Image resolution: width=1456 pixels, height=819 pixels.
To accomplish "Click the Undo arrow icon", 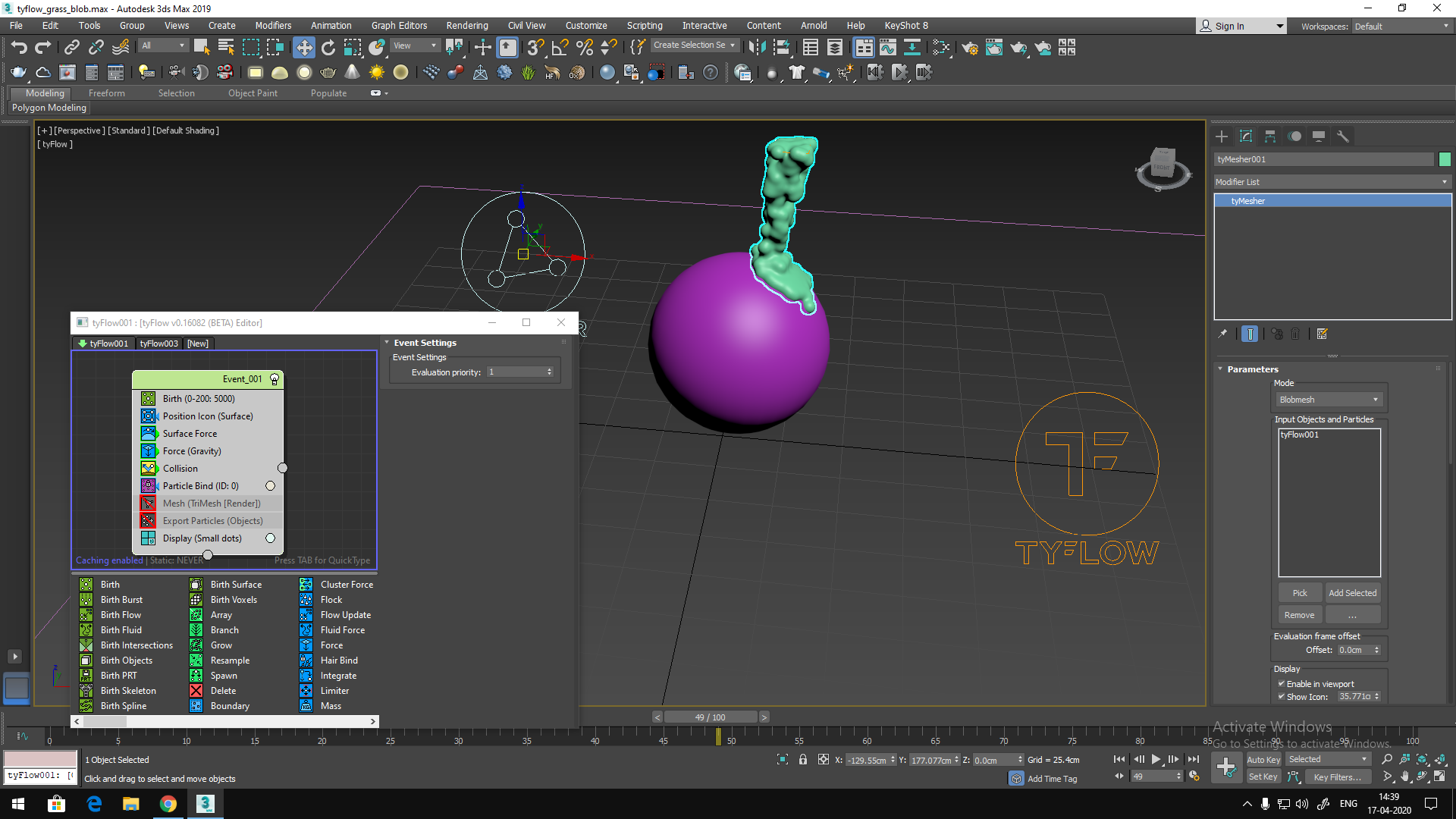I will [18, 48].
